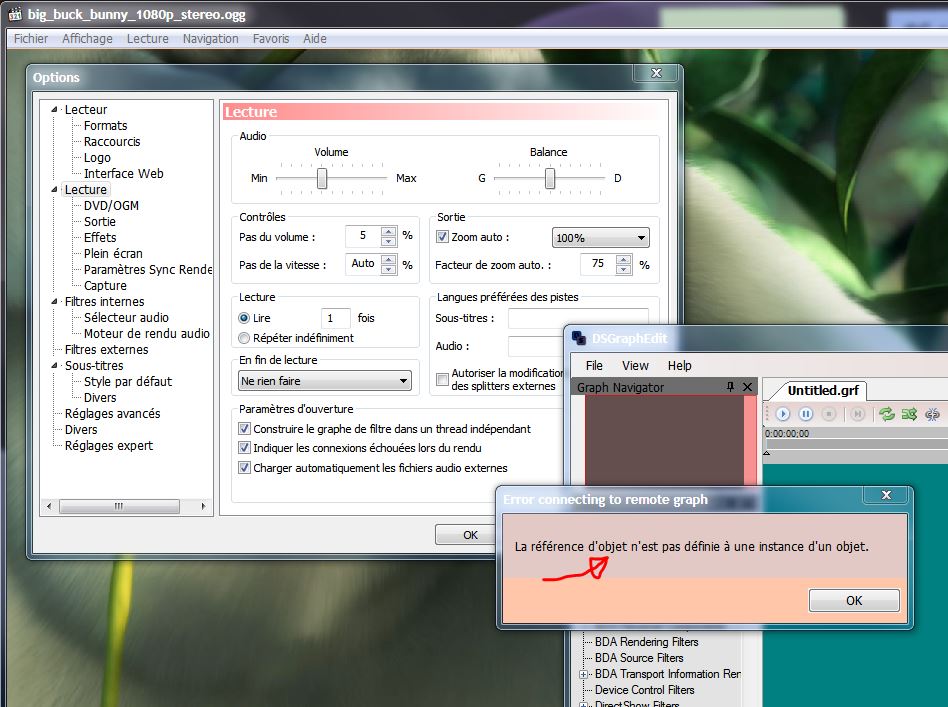Image resolution: width=948 pixels, height=707 pixels.
Task: Toggle Construire le graphe de filtre checkbox
Action: (x=244, y=429)
